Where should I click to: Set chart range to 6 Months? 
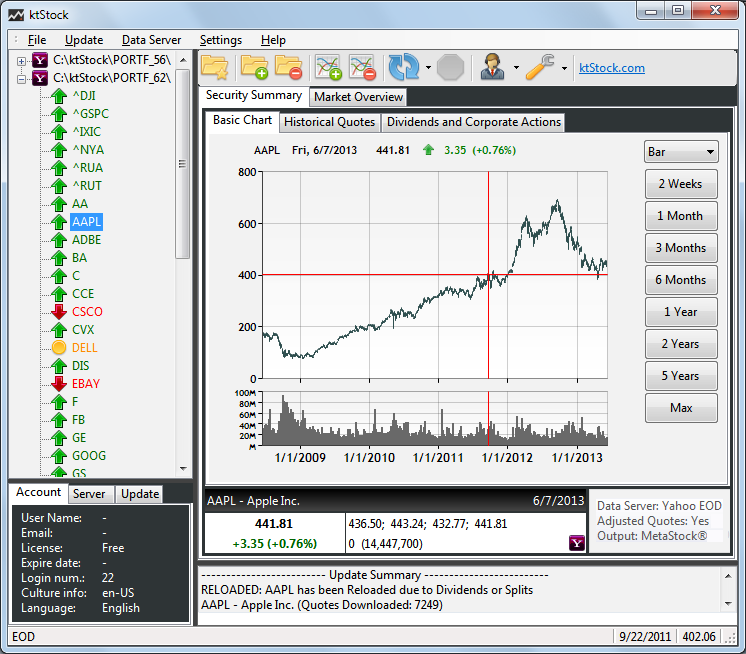tap(681, 280)
